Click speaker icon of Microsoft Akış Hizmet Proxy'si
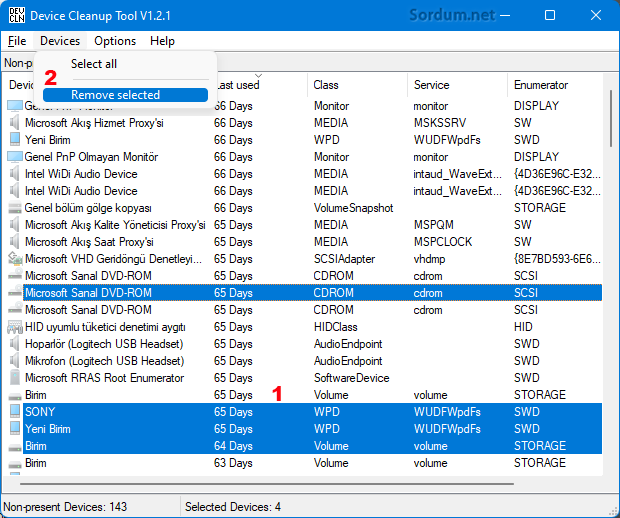Viewport: 620px width, 518px height. pyautogui.click(x=15, y=123)
